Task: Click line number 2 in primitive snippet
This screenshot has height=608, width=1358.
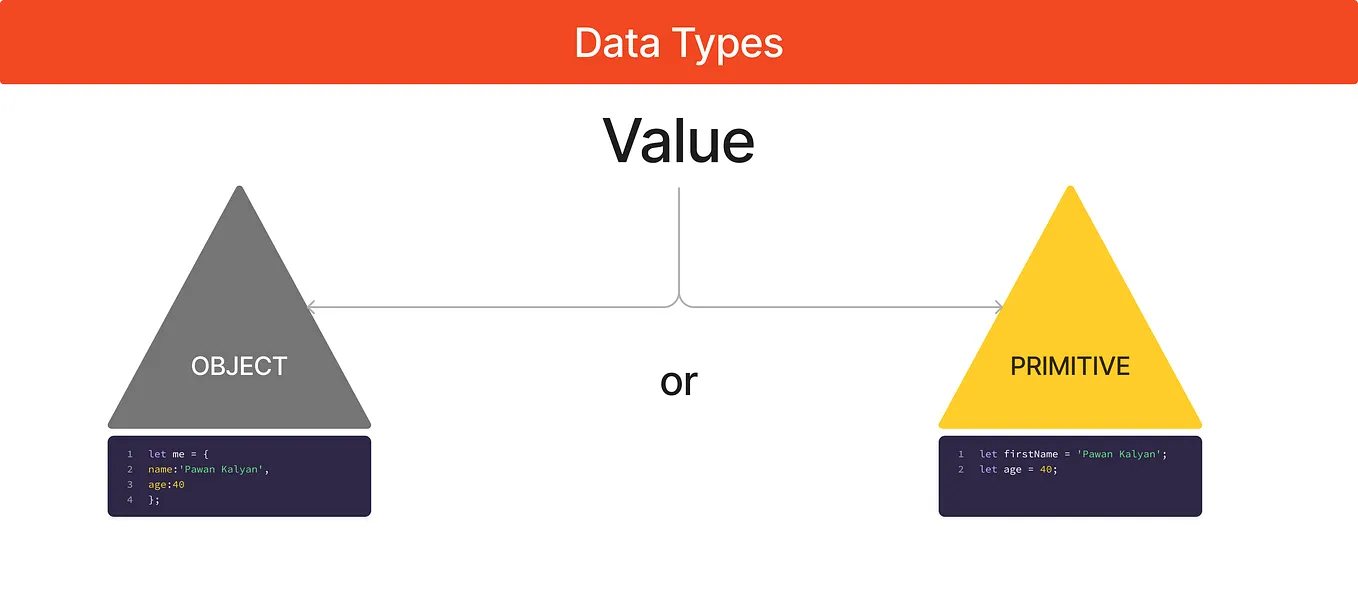Action: [x=961, y=469]
